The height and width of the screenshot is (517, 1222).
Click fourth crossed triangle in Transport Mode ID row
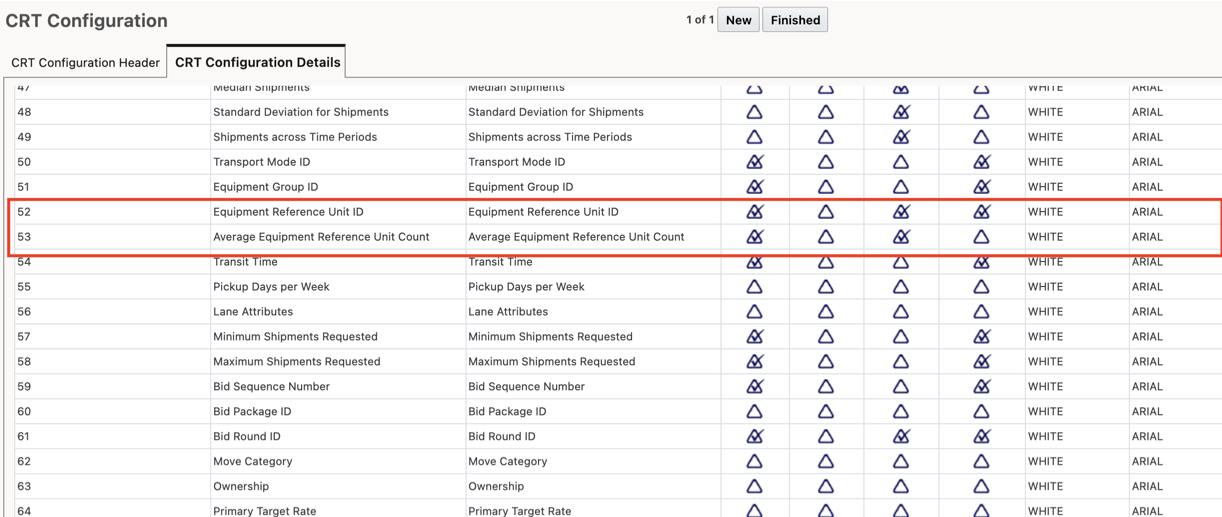(x=982, y=162)
